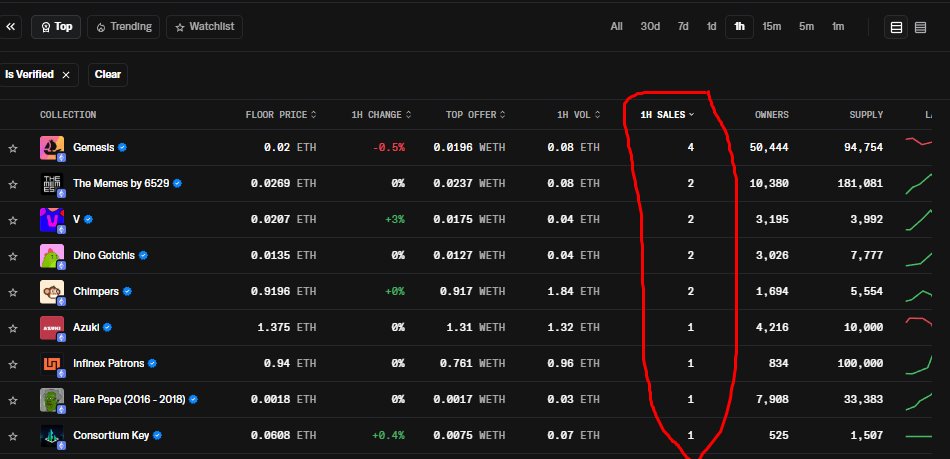Click the Collection column header

pos(68,115)
